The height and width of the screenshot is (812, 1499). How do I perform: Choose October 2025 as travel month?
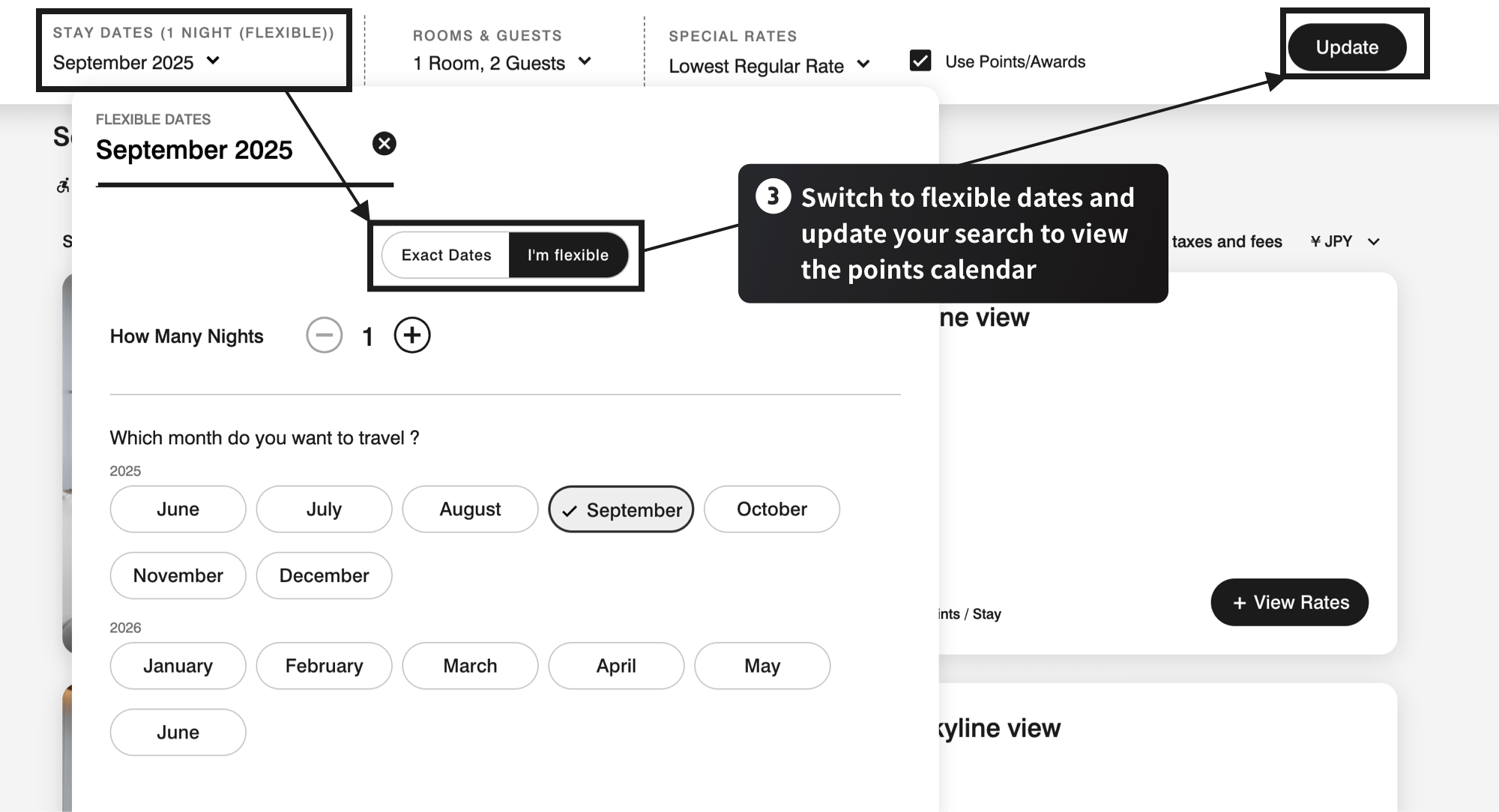[x=771, y=509]
